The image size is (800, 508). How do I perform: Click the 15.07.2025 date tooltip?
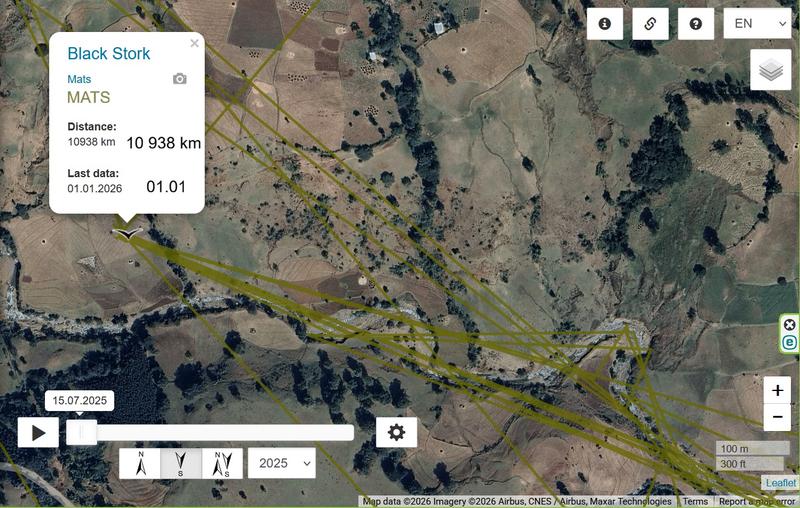pyautogui.click(x=80, y=400)
